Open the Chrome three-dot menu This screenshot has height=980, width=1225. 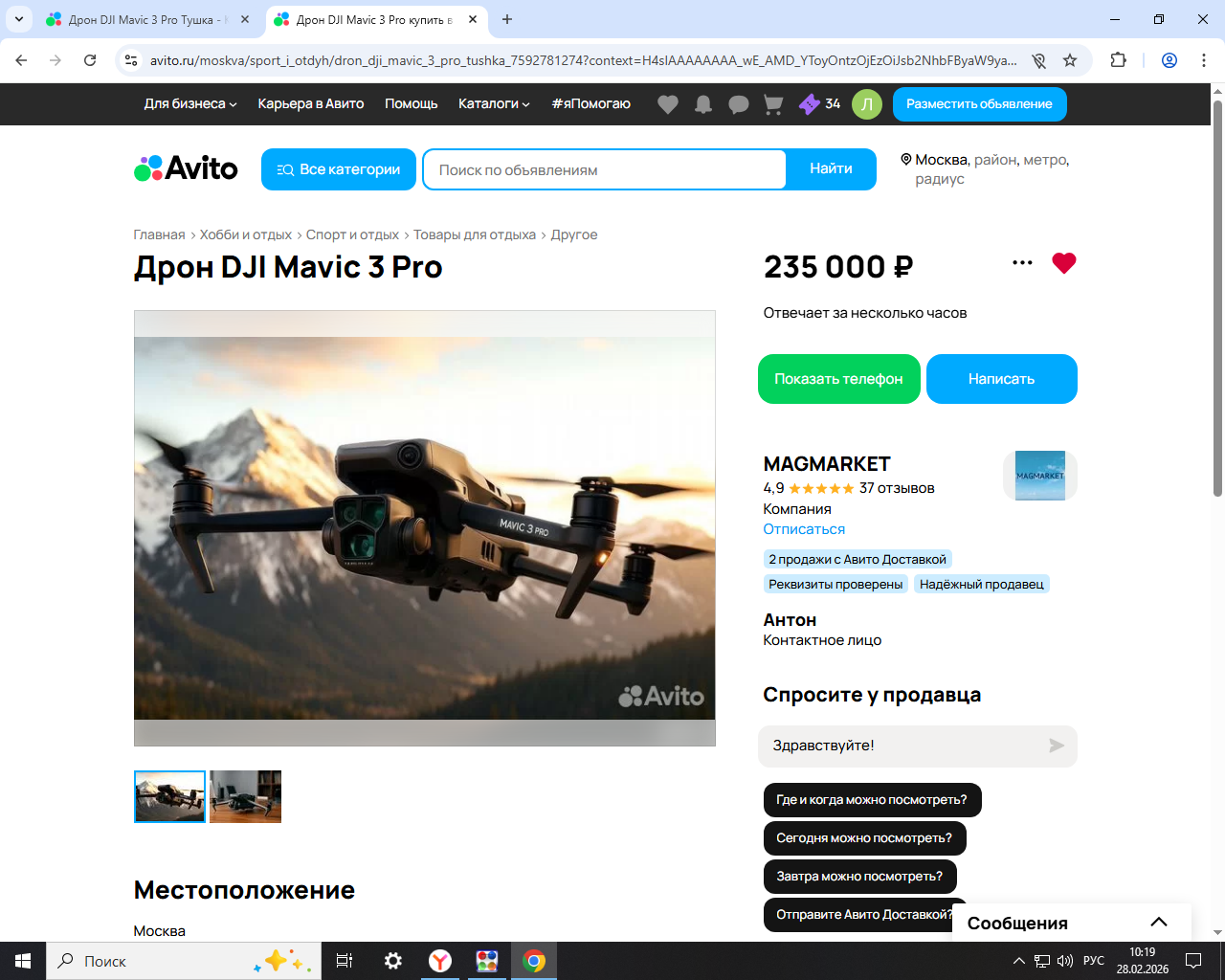(x=1204, y=60)
